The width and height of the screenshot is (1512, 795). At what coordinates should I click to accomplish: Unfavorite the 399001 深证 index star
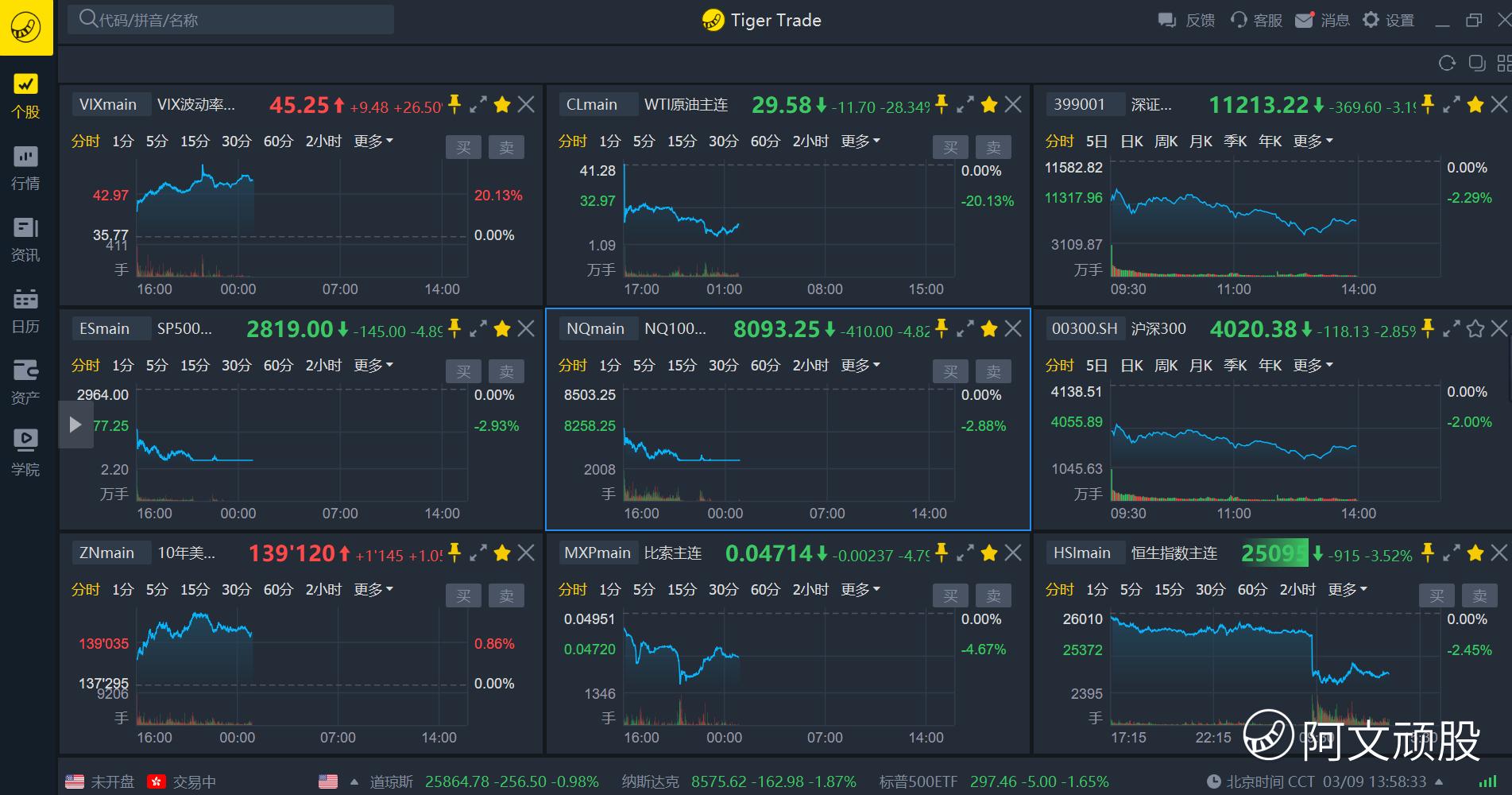(x=1475, y=104)
